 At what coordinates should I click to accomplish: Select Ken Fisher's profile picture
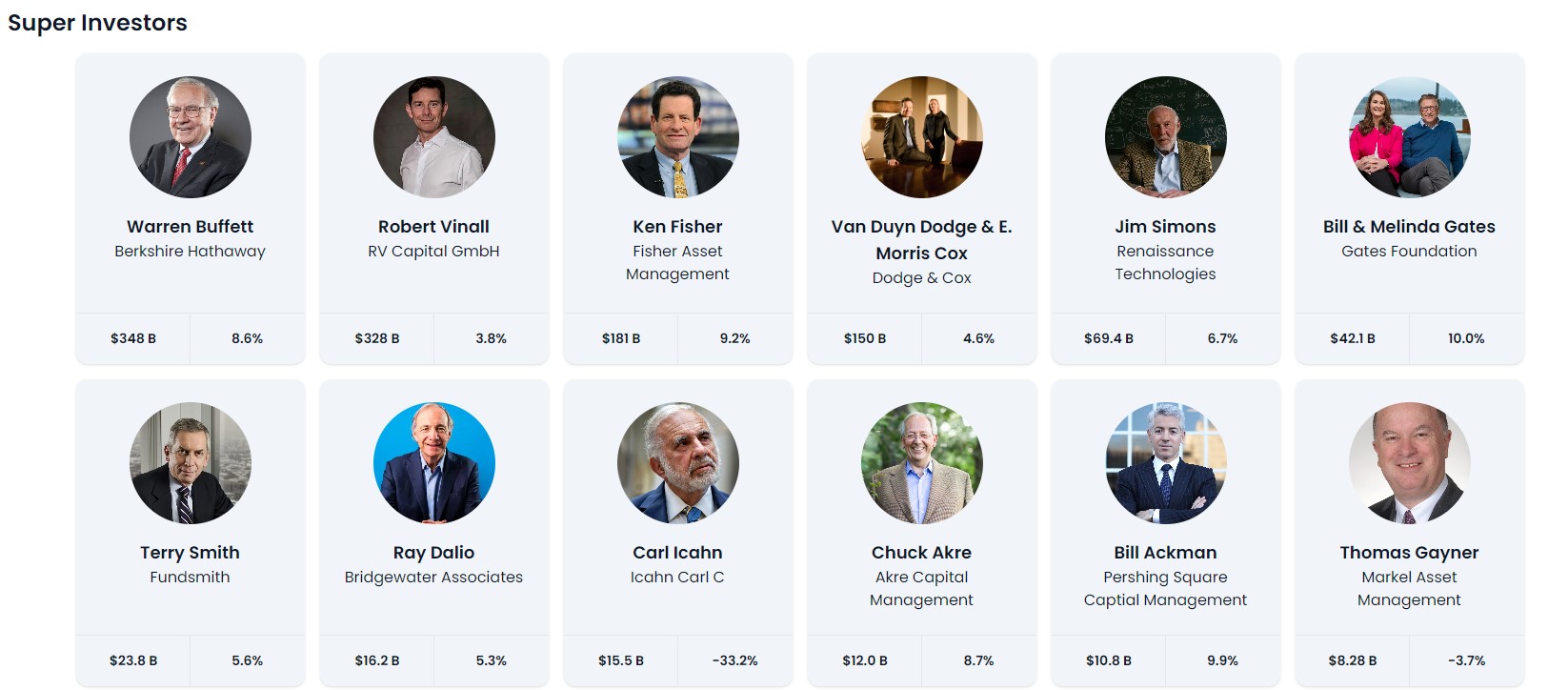point(678,137)
